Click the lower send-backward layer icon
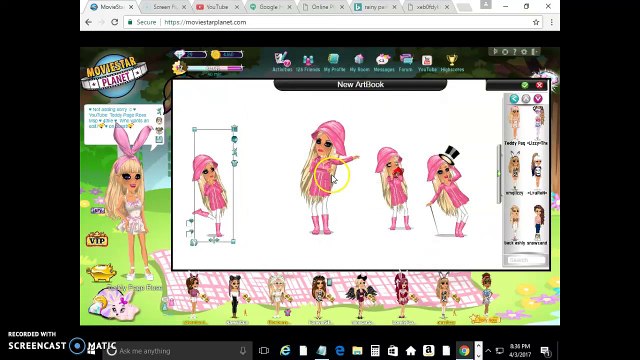640x360 pixels. [x=190, y=233]
